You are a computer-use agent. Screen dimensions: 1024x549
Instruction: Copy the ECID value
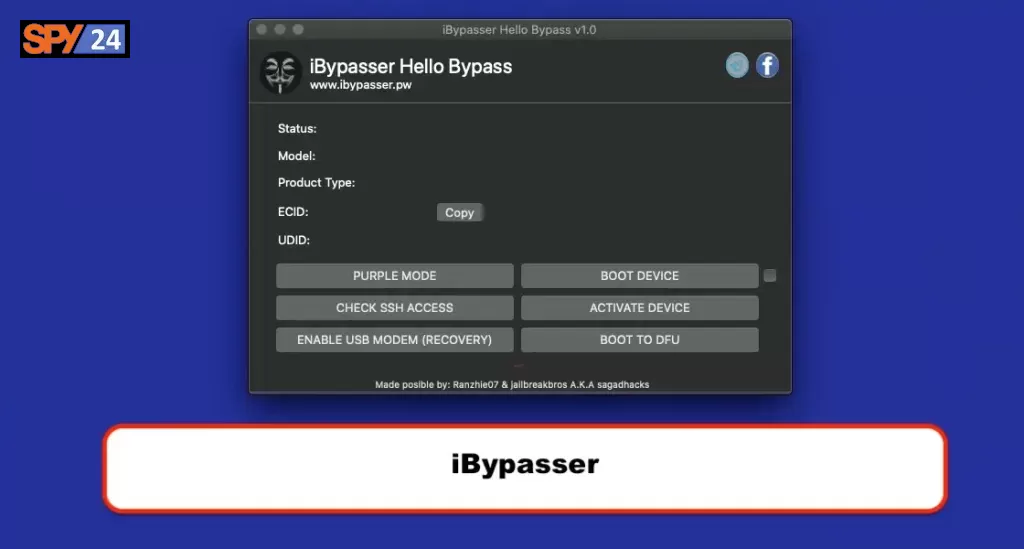tap(459, 213)
